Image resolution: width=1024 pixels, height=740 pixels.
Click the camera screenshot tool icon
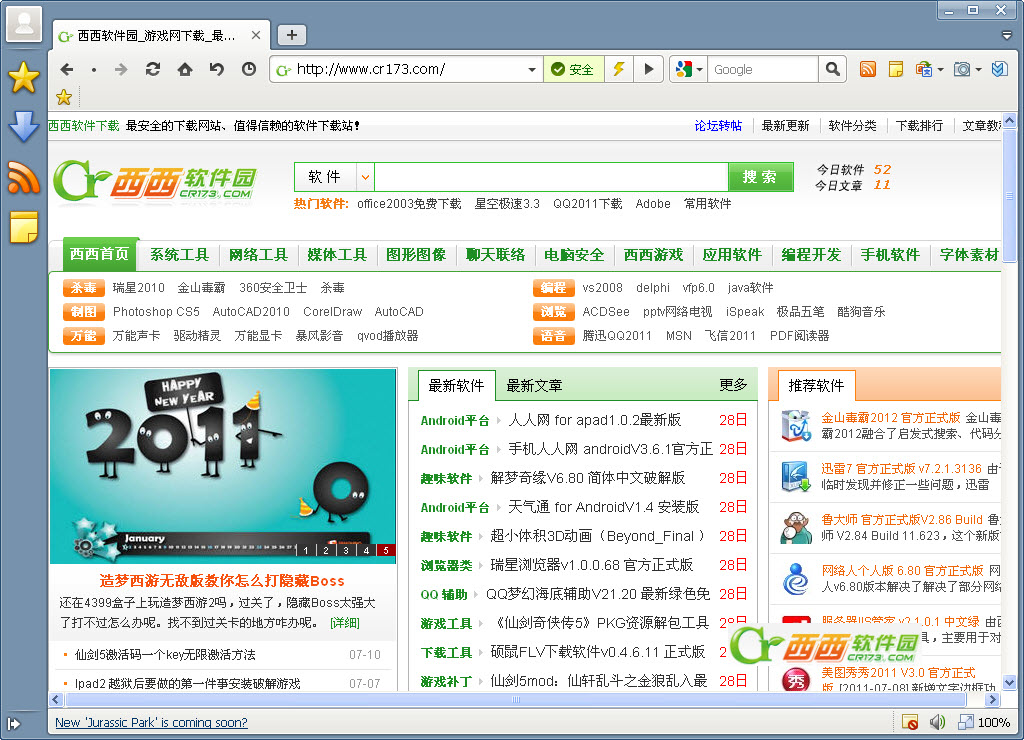pos(962,69)
